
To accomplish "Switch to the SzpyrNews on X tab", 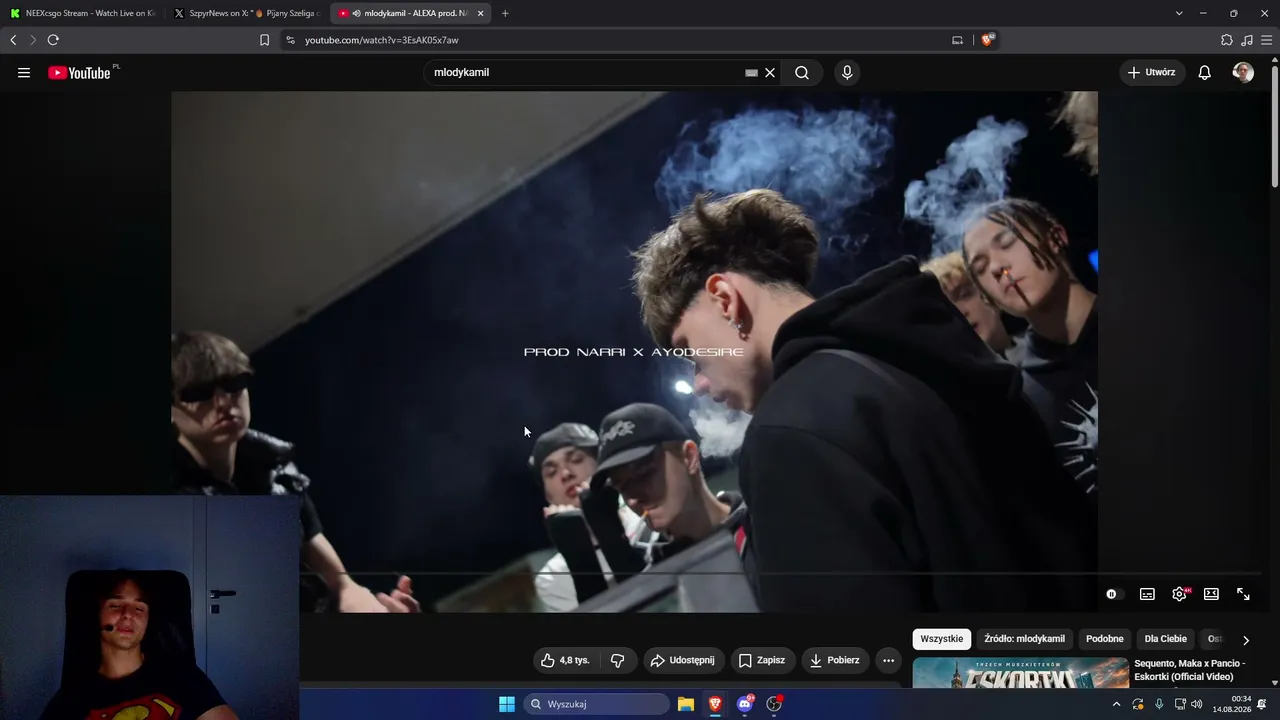I will (x=246, y=14).
